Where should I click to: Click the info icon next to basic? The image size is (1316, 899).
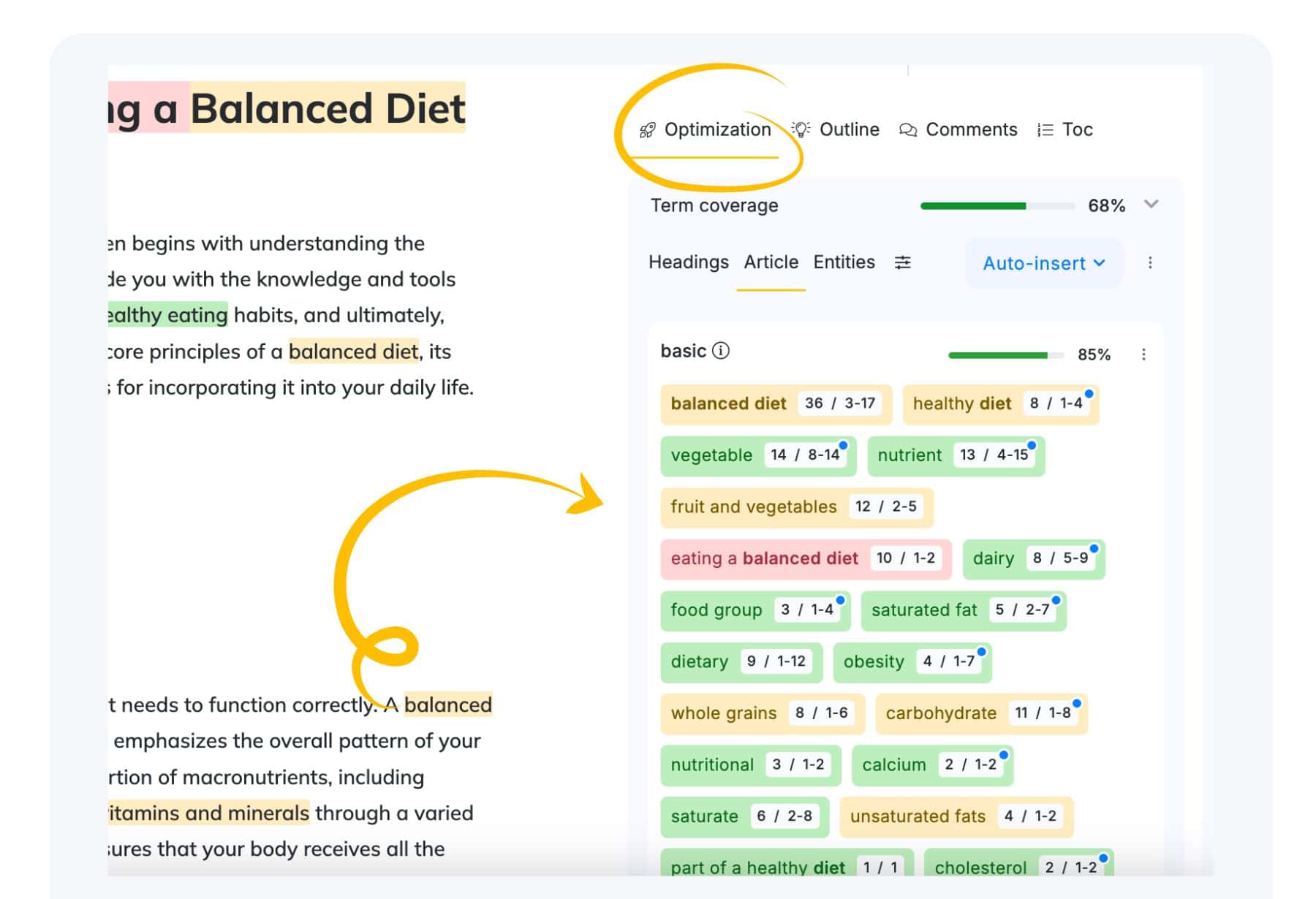pos(721,351)
